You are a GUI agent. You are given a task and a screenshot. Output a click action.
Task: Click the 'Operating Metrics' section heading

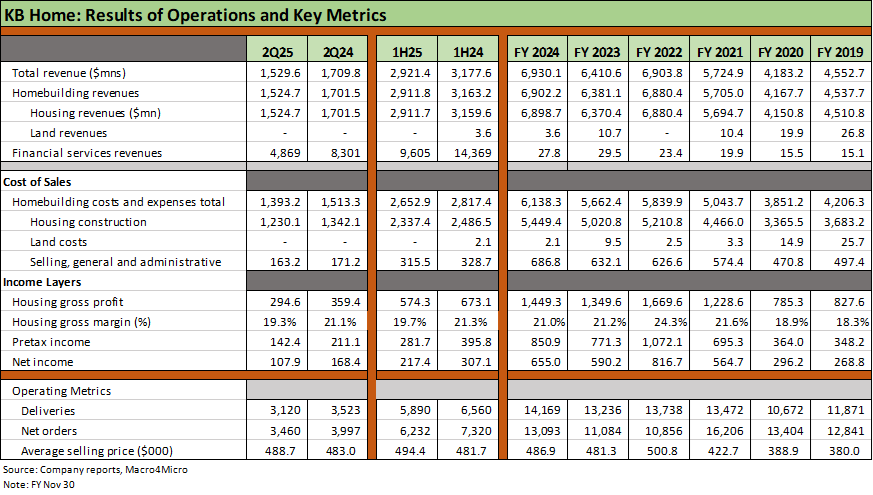[x=61, y=391]
